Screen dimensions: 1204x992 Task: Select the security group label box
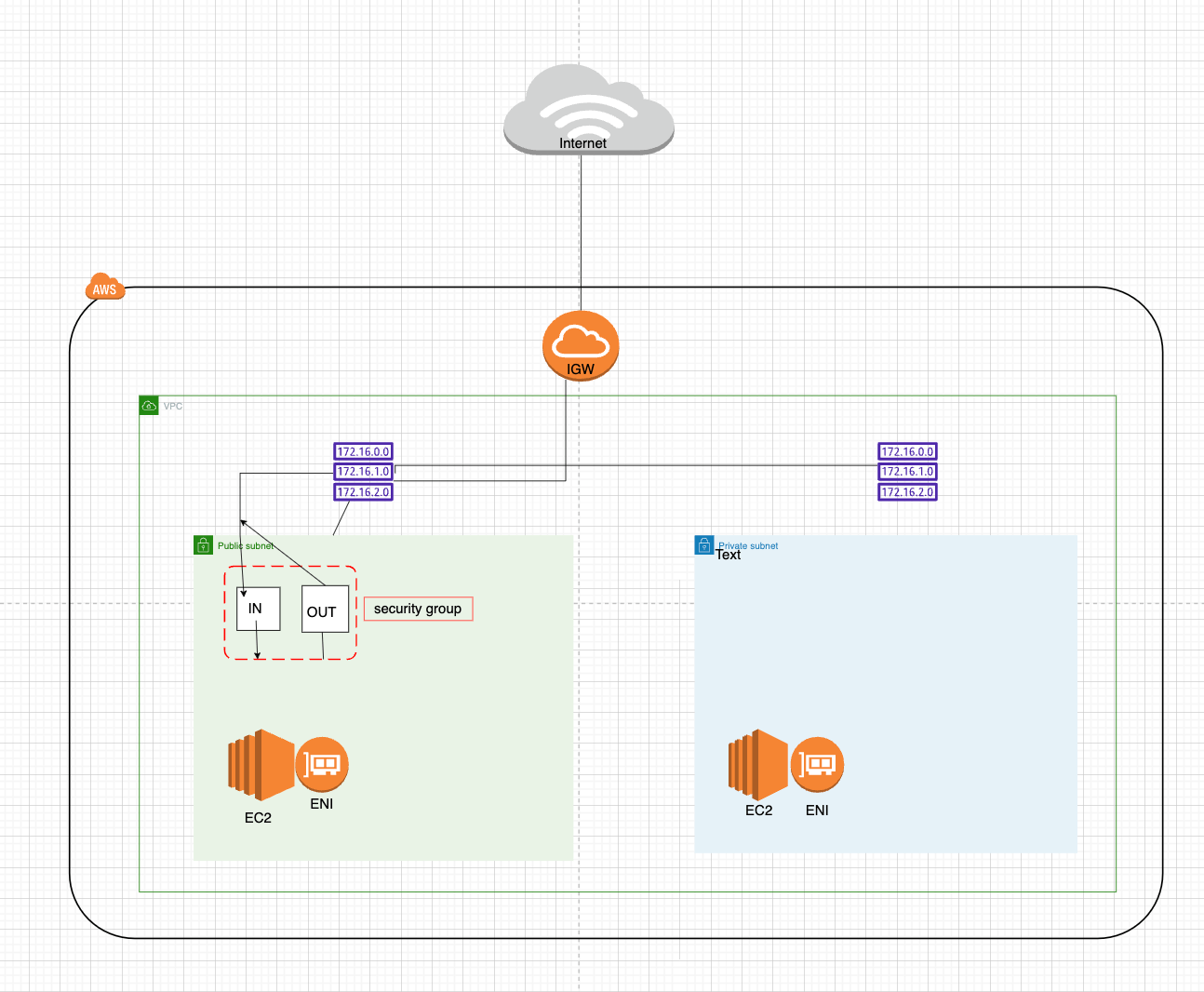click(418, 609)
